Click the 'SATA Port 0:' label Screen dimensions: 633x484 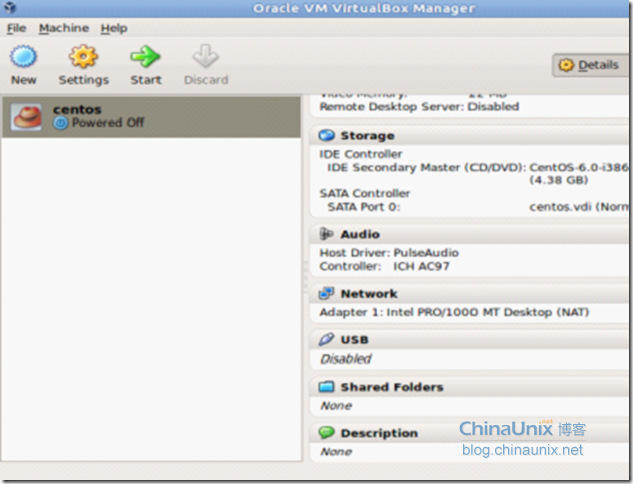pos(364,207)
